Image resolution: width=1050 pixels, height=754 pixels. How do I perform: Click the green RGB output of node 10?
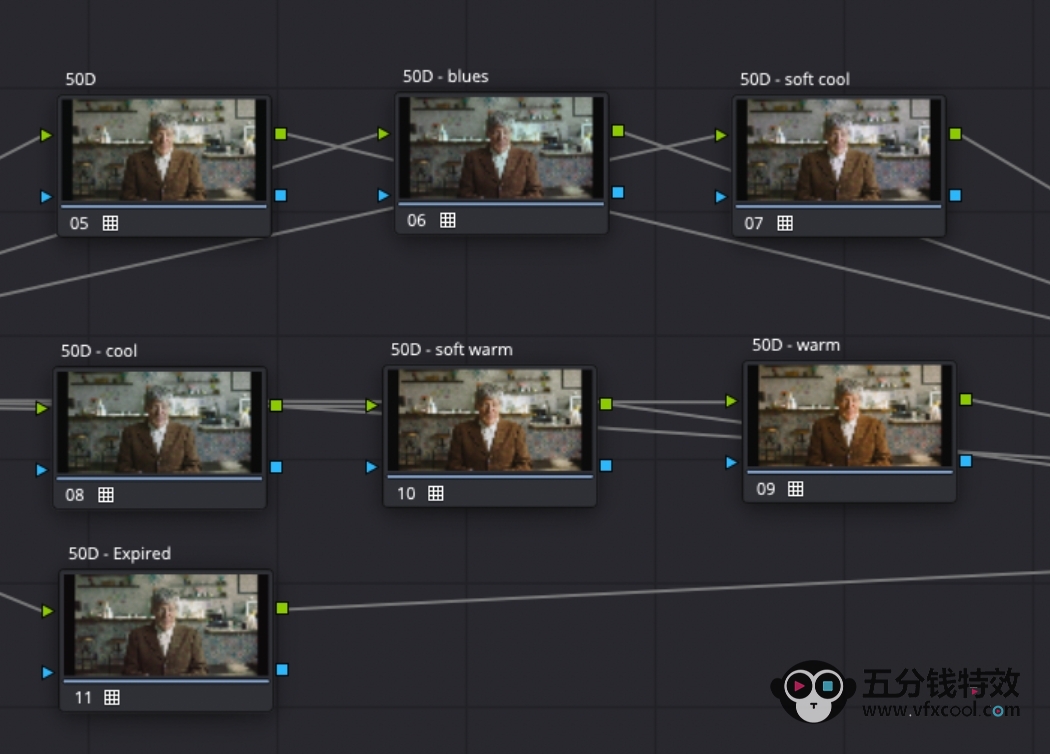(x=606, y=404)
